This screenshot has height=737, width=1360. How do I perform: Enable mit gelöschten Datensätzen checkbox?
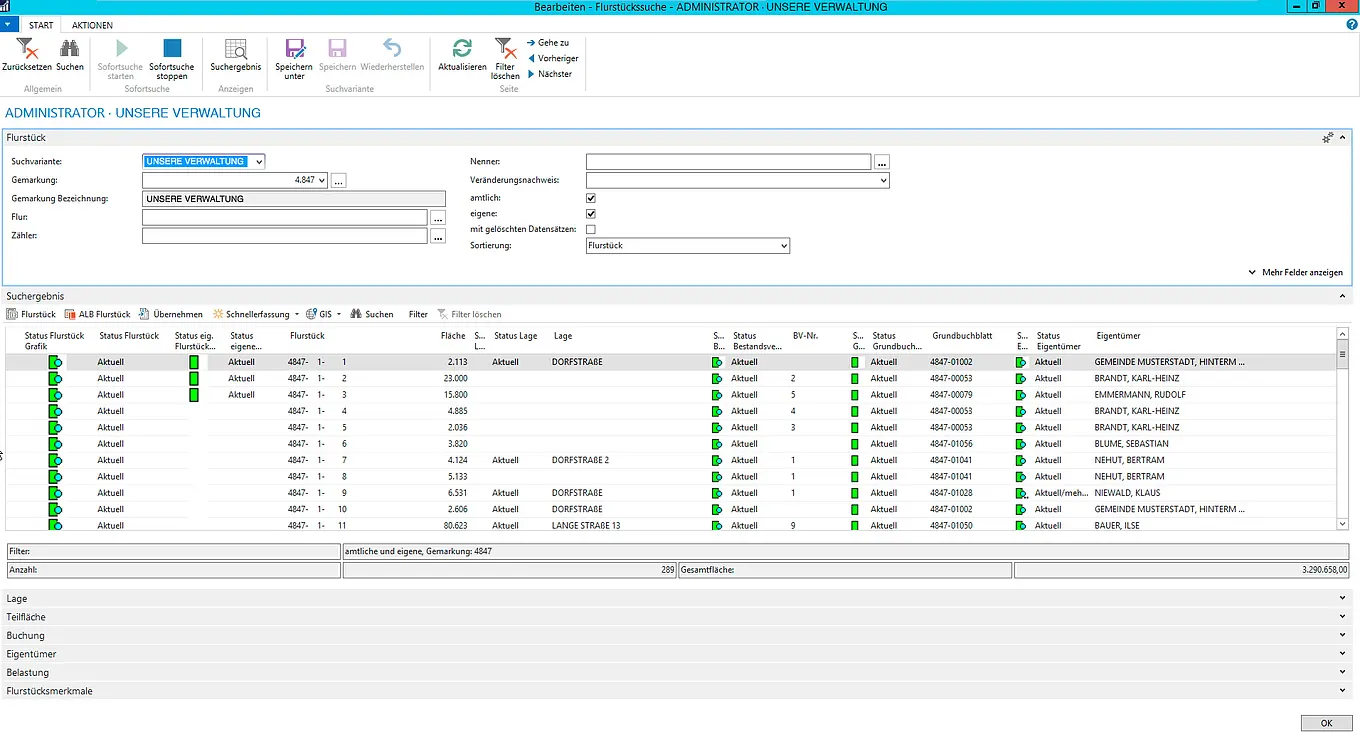(x=591, y=230)
